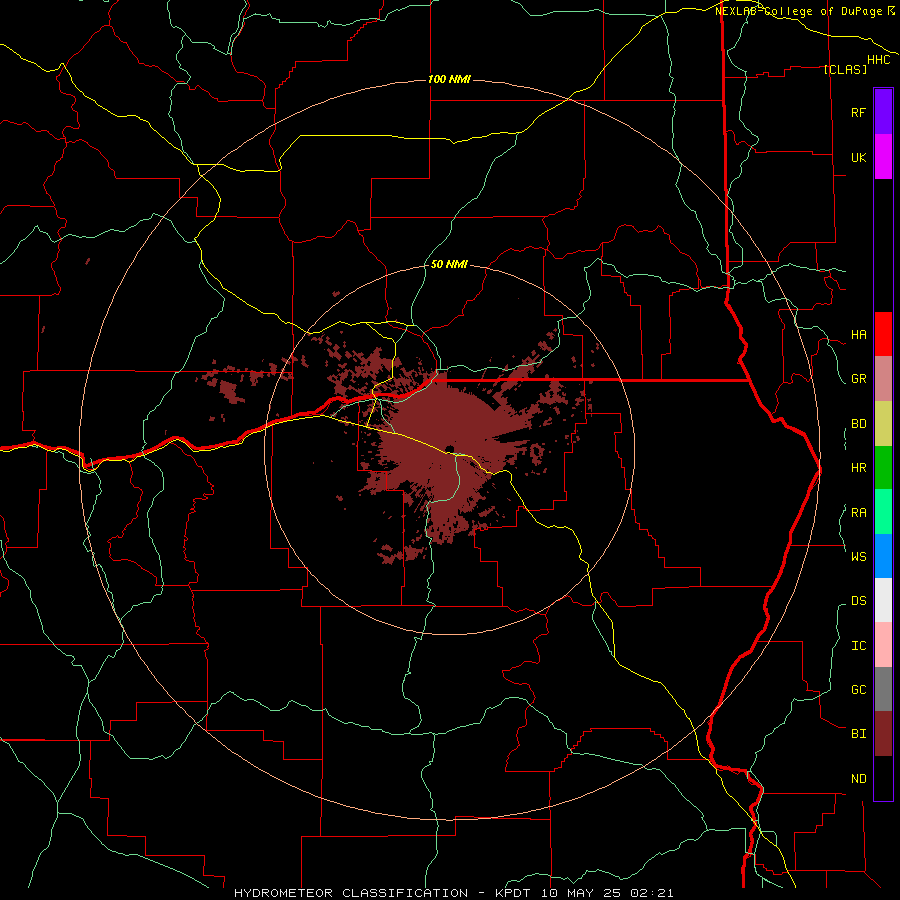900x900 pixels.
Task: Click the UK magenta legend swatch
Action: (883, 157)
